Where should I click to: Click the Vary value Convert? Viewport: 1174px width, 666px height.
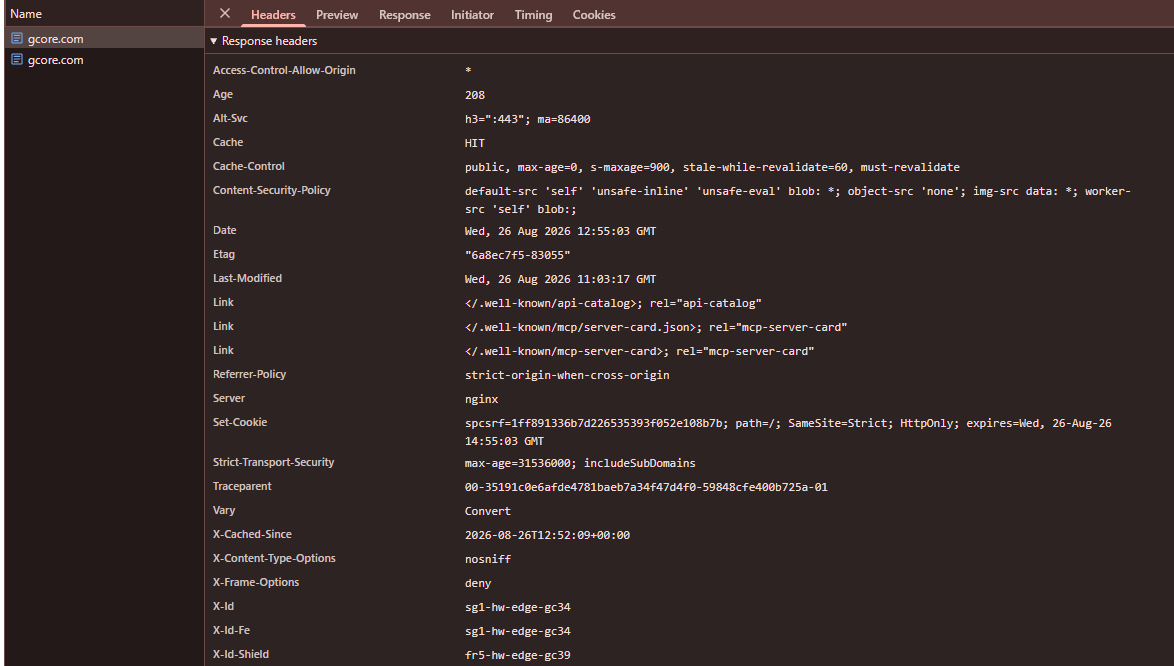pyautogui.click(x=487, y=511)
